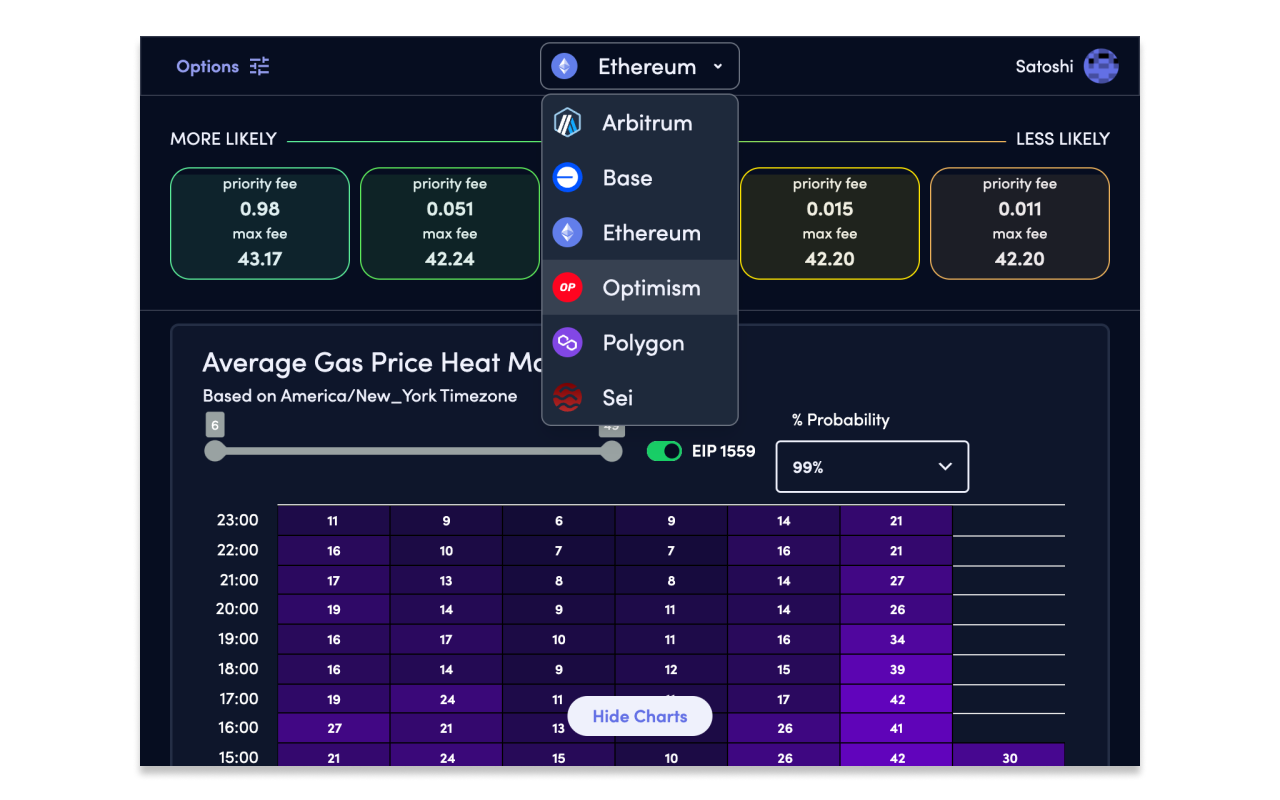Viewport: 1280px width, 800px height.
Task: Click the Base logo icon
Action: [567, 178]
